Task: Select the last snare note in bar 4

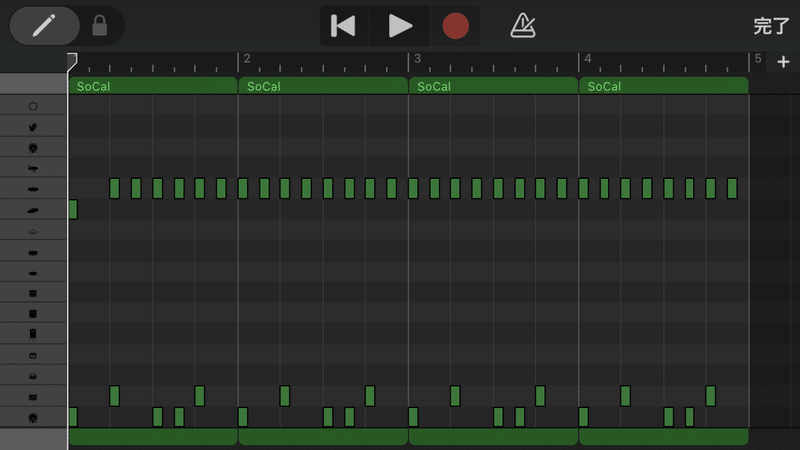Action: tap(711, 396)
